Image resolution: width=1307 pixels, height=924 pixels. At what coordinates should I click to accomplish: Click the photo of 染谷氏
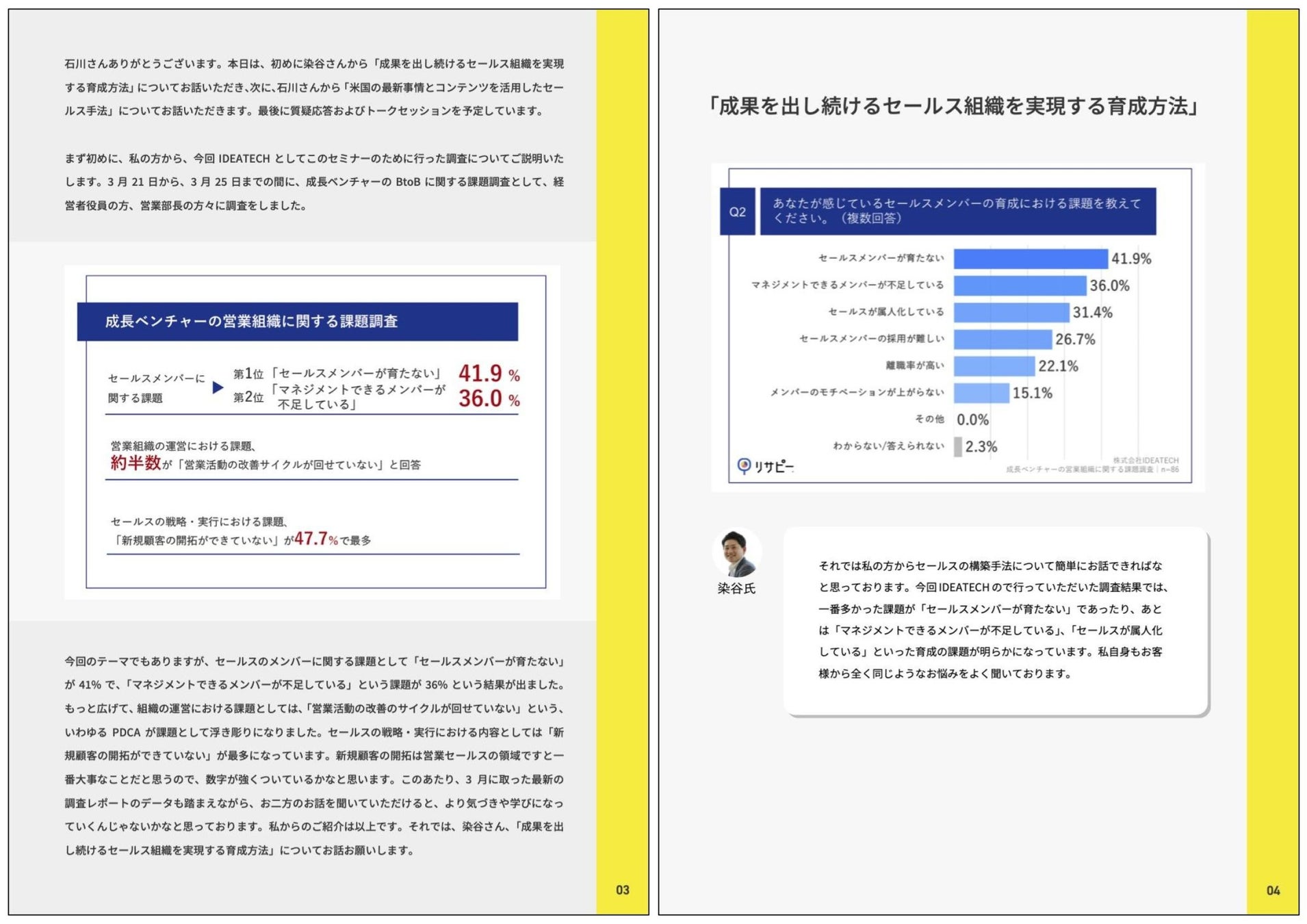pyautogui.click(x=737, y=553)
